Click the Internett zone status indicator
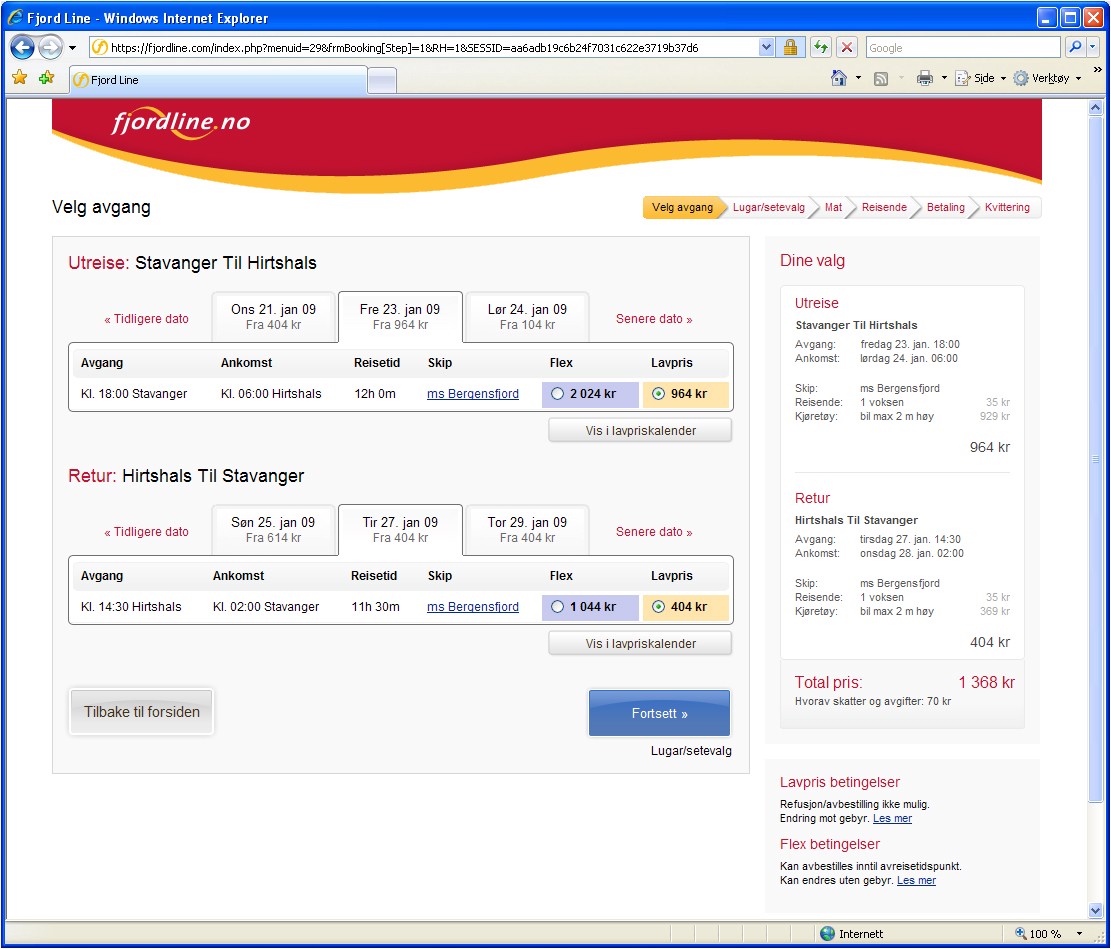1111x949 pixels. tap(851, 933)
